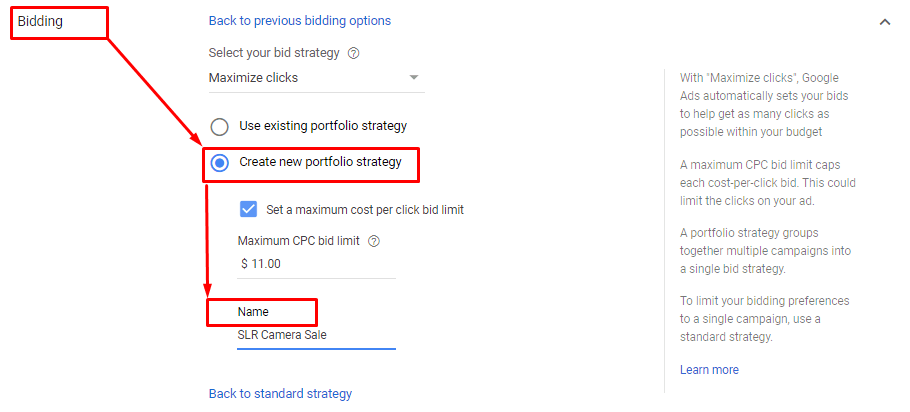Collapse the Bidding section with top-right chevron
This screenshot has width=910, height=412.
(884, 22)
